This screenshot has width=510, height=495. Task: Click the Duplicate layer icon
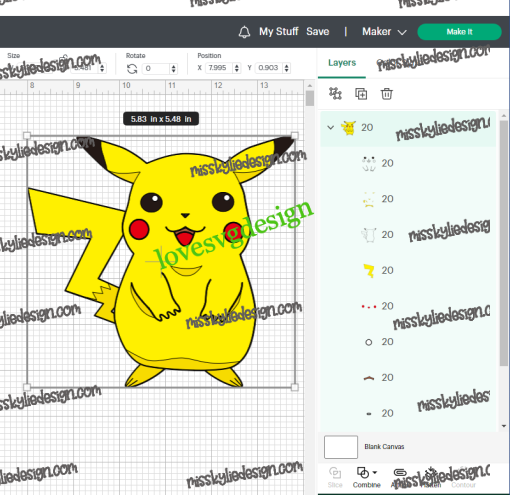pos(361,94)
